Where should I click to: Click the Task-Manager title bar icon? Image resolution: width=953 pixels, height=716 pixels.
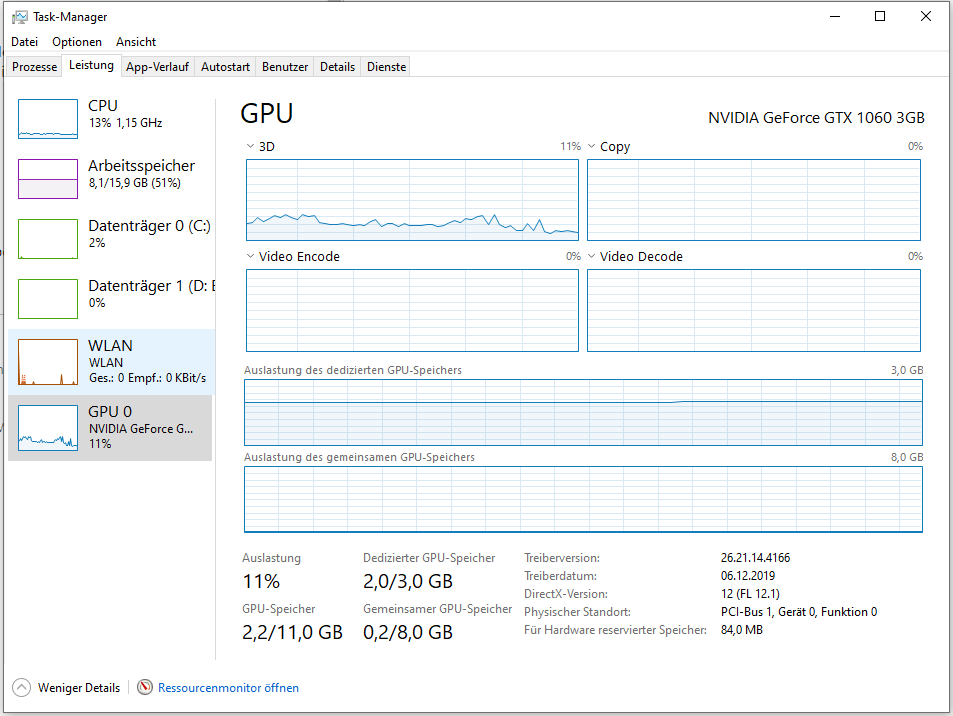tap(19, 17)
